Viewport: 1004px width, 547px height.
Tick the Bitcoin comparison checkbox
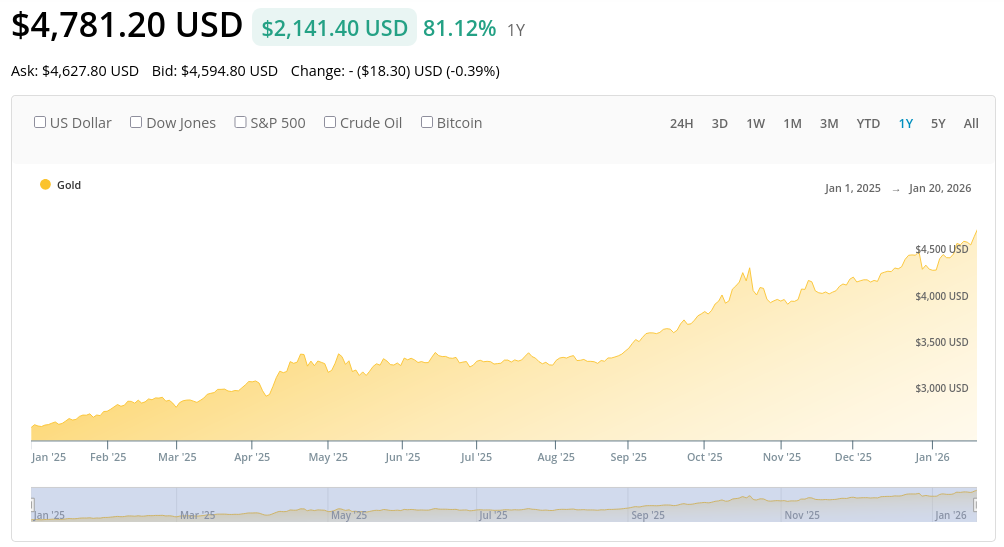[427, 122]
